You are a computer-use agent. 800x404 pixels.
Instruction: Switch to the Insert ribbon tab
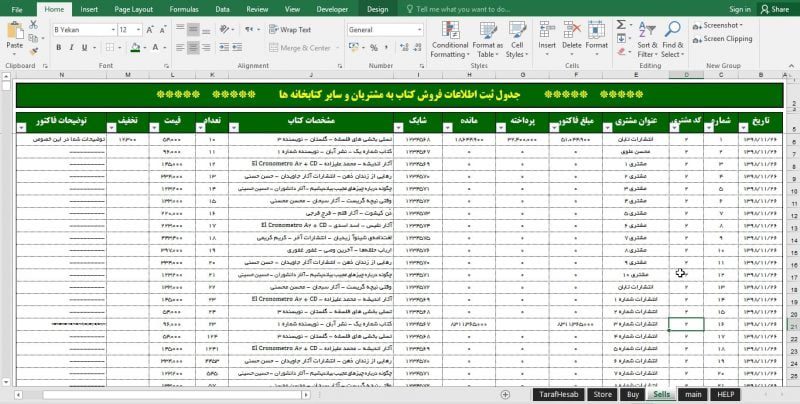(89, 9)
